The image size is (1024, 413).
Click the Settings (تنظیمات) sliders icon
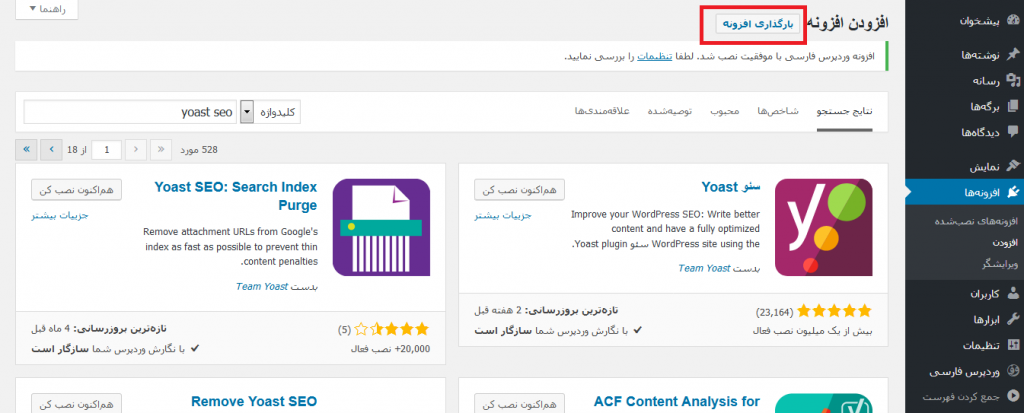(1014, 345)
